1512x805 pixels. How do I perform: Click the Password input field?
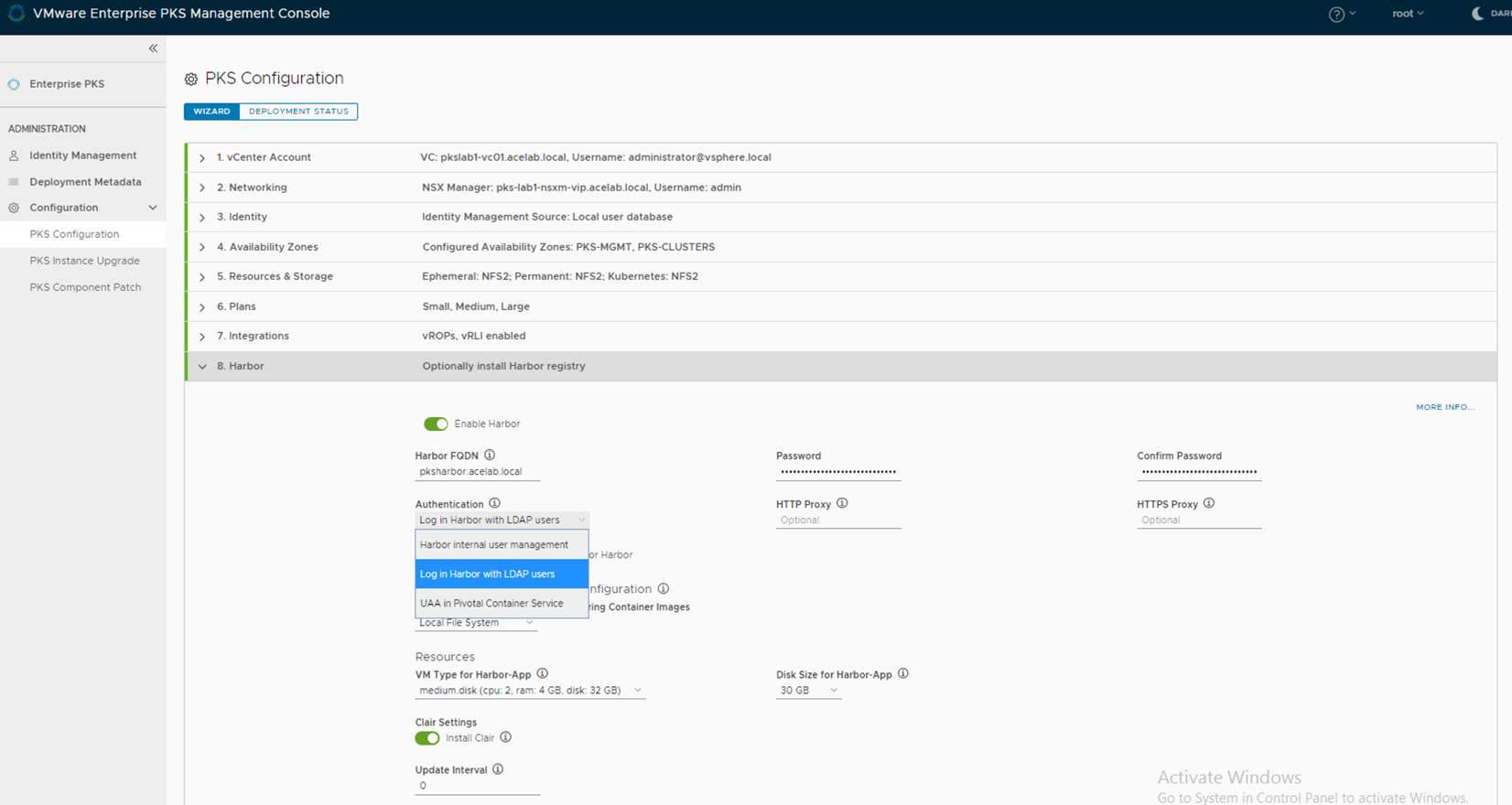pyautogui.click(x=838, y=472)
